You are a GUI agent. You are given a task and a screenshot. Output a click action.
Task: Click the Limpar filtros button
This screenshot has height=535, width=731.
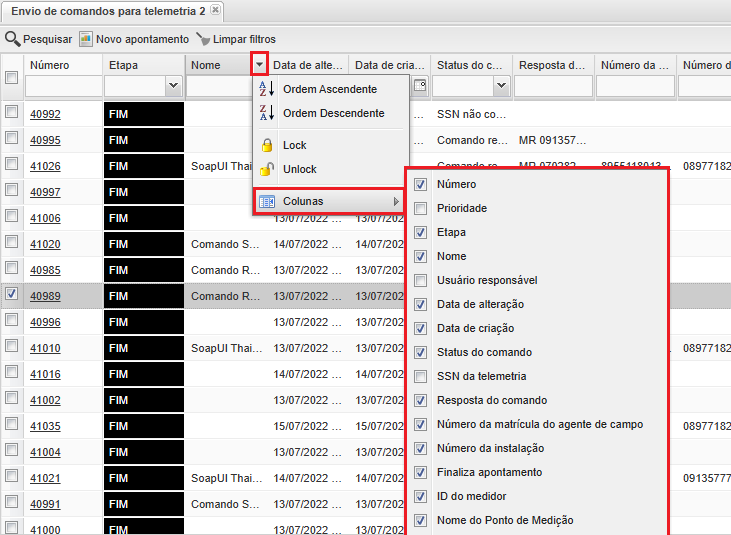click(236, 39)
